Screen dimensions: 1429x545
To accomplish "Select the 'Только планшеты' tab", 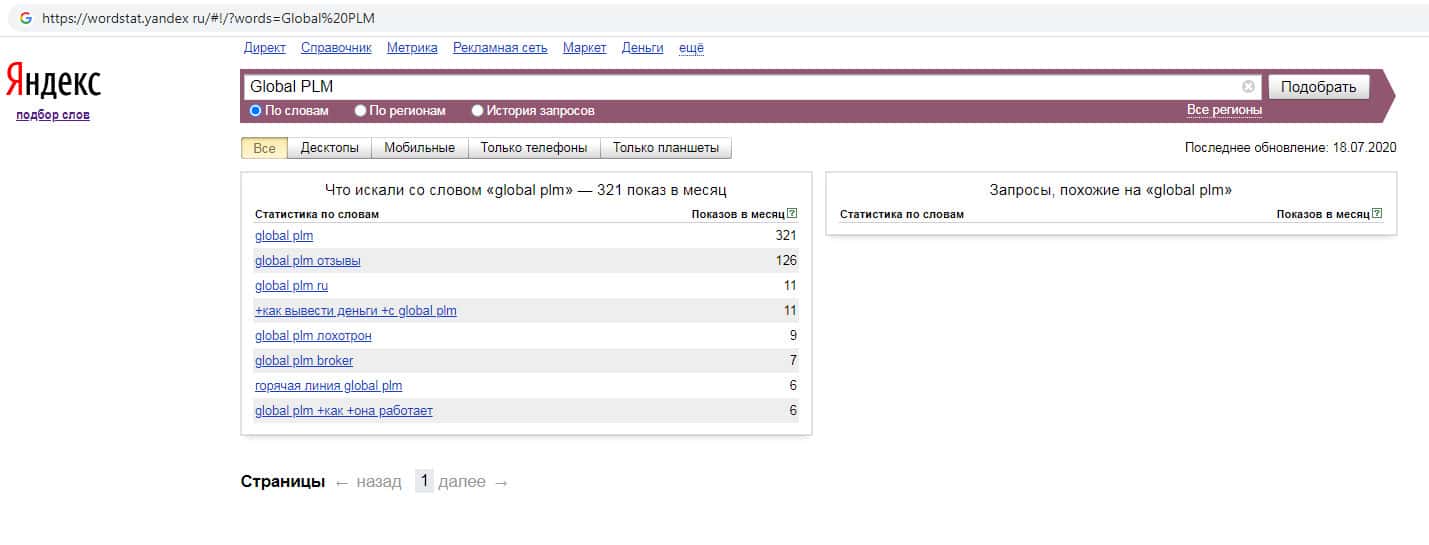I will click(665, 148).
